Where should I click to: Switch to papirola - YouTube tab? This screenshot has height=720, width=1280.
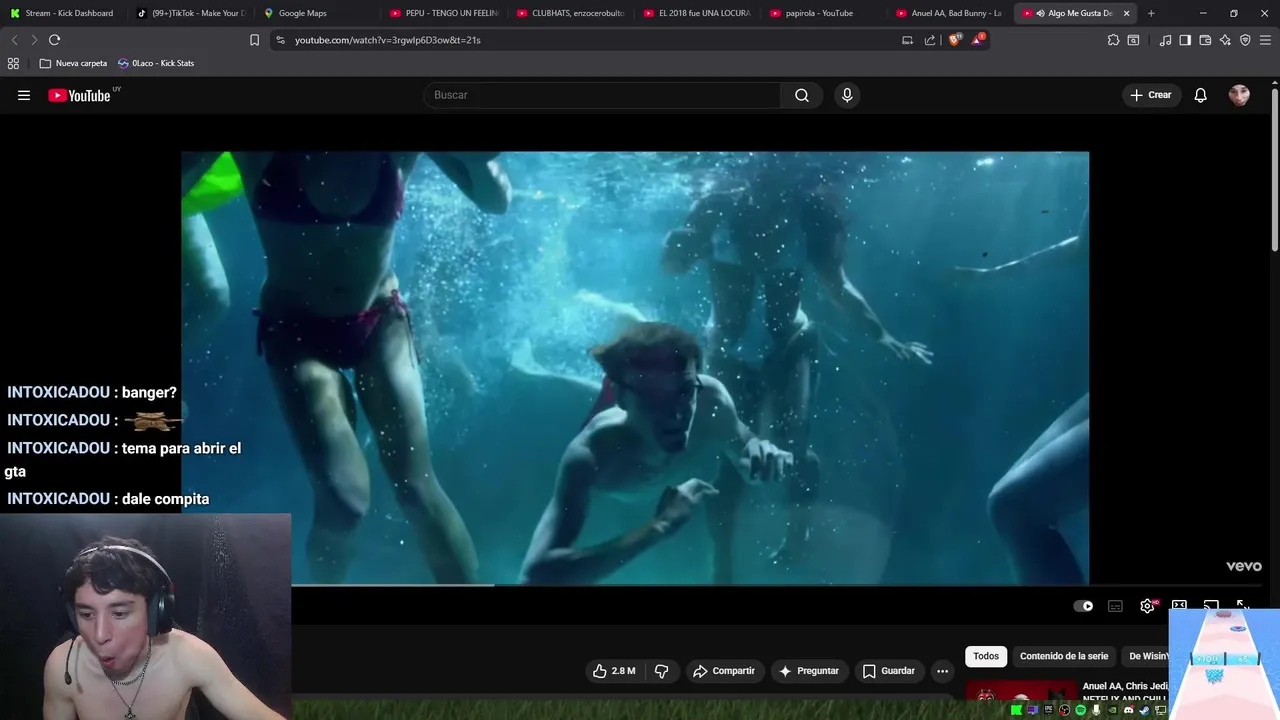point(823,13)
